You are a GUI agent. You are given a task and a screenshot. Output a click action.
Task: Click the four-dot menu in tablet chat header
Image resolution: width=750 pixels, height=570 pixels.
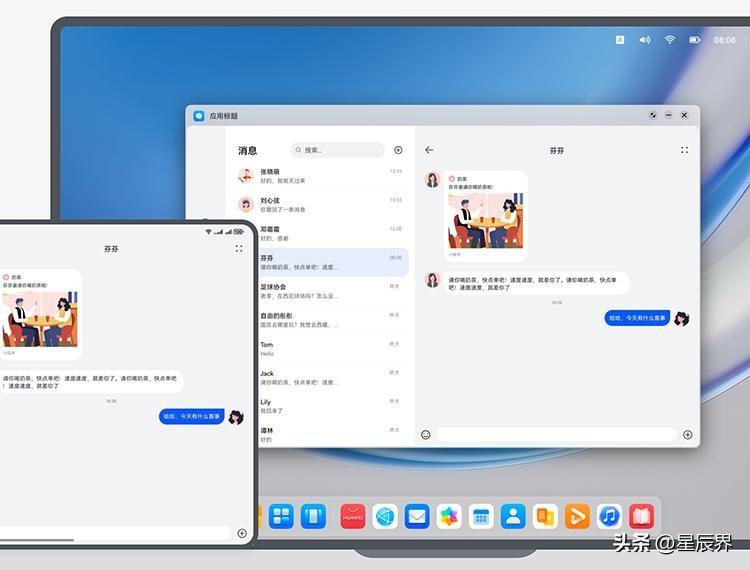[x=239, y=248]
